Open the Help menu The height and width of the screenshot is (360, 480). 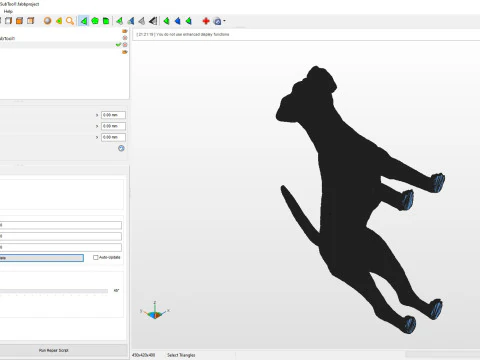coord(8,11)
